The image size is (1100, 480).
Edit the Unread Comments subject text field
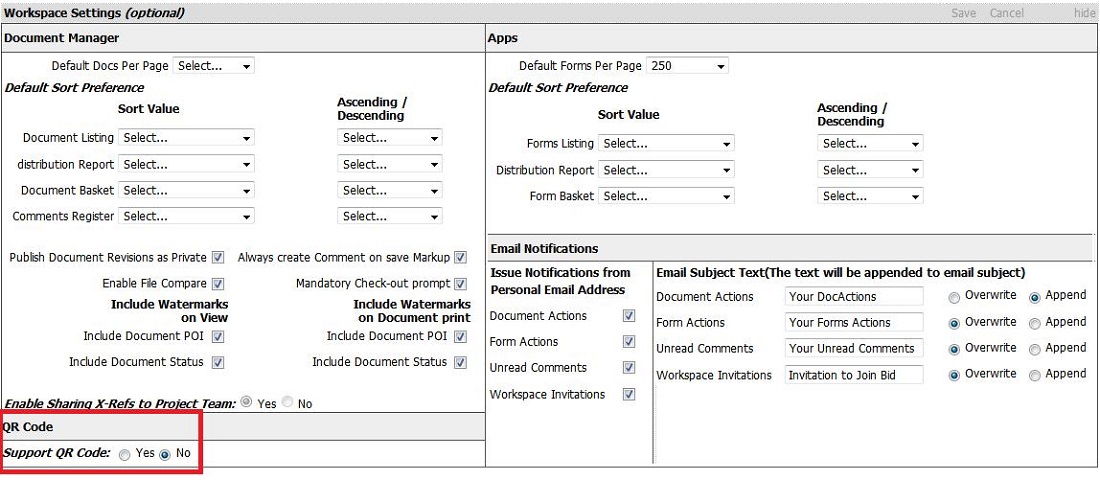(x=854, y=348)
